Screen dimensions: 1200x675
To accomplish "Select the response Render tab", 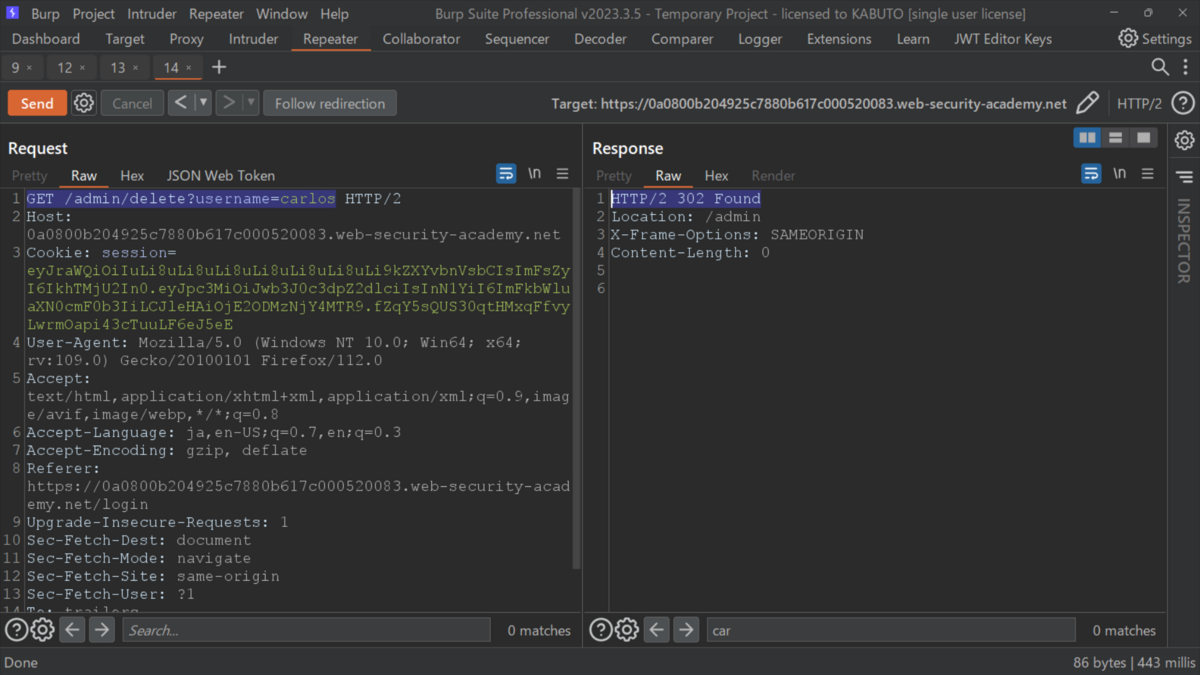I will (773, 175).
